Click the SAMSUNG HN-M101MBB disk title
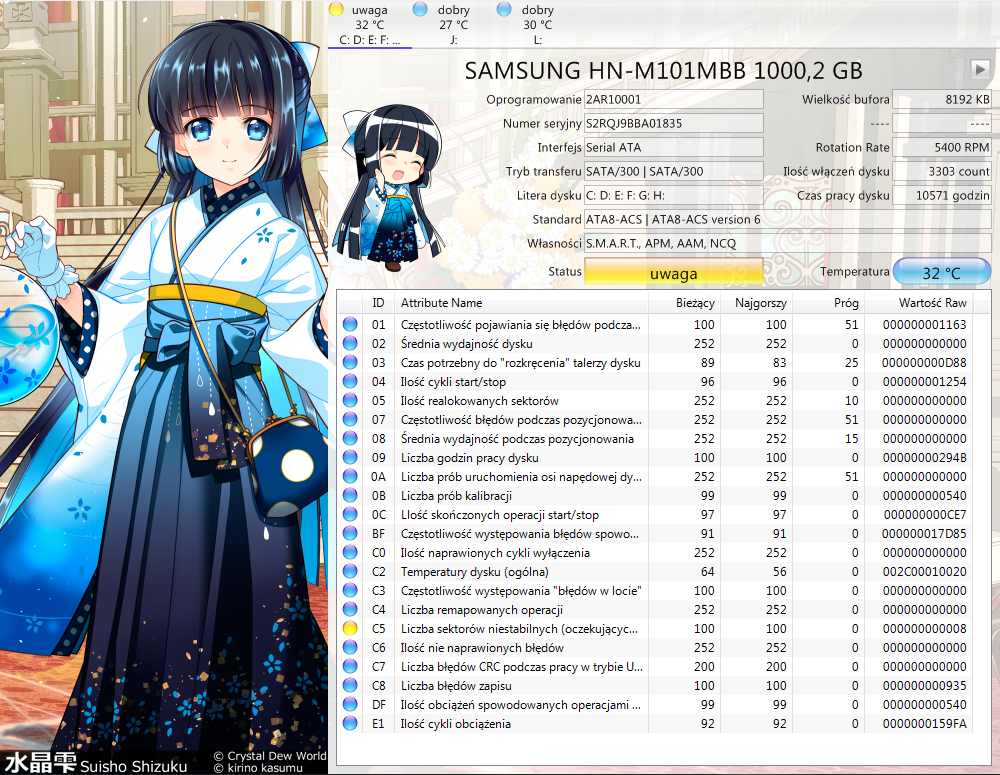The height and width of the screenshot is (775, 1000). (663, 70)
